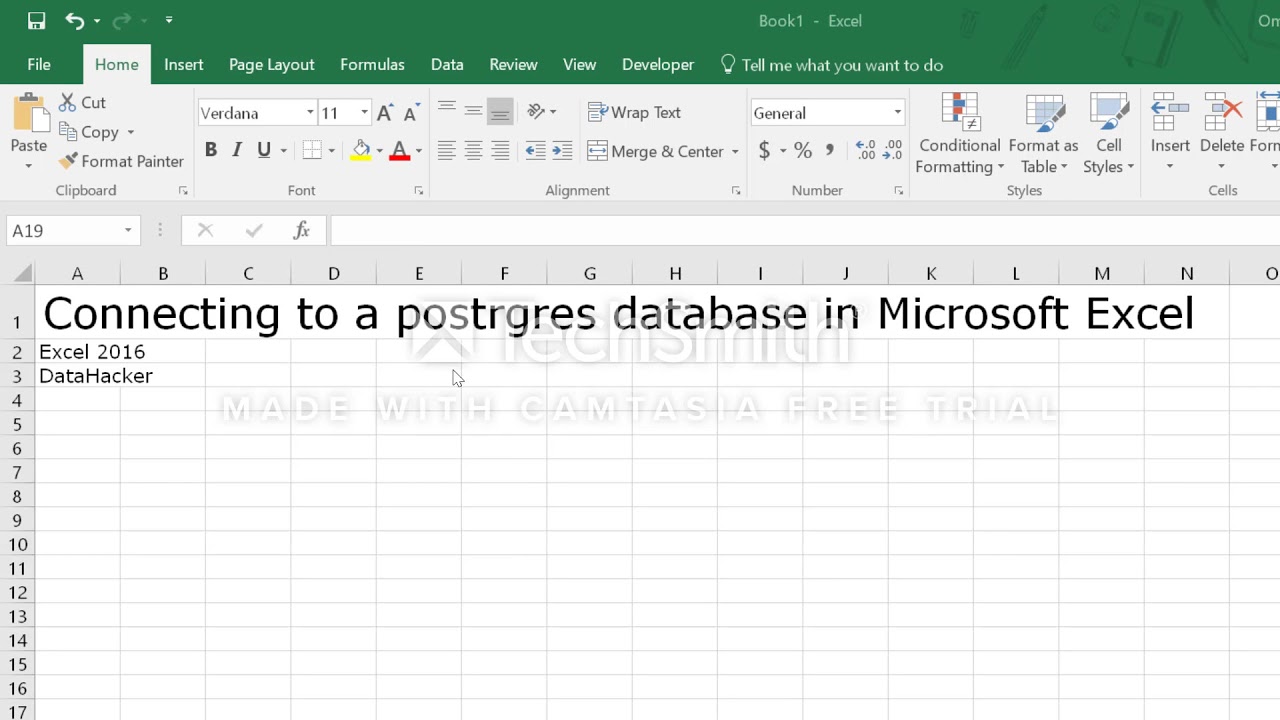Click the Save icon in quick access toolbar
This screenshot has width=1280, height=720.
click(36, 20)
